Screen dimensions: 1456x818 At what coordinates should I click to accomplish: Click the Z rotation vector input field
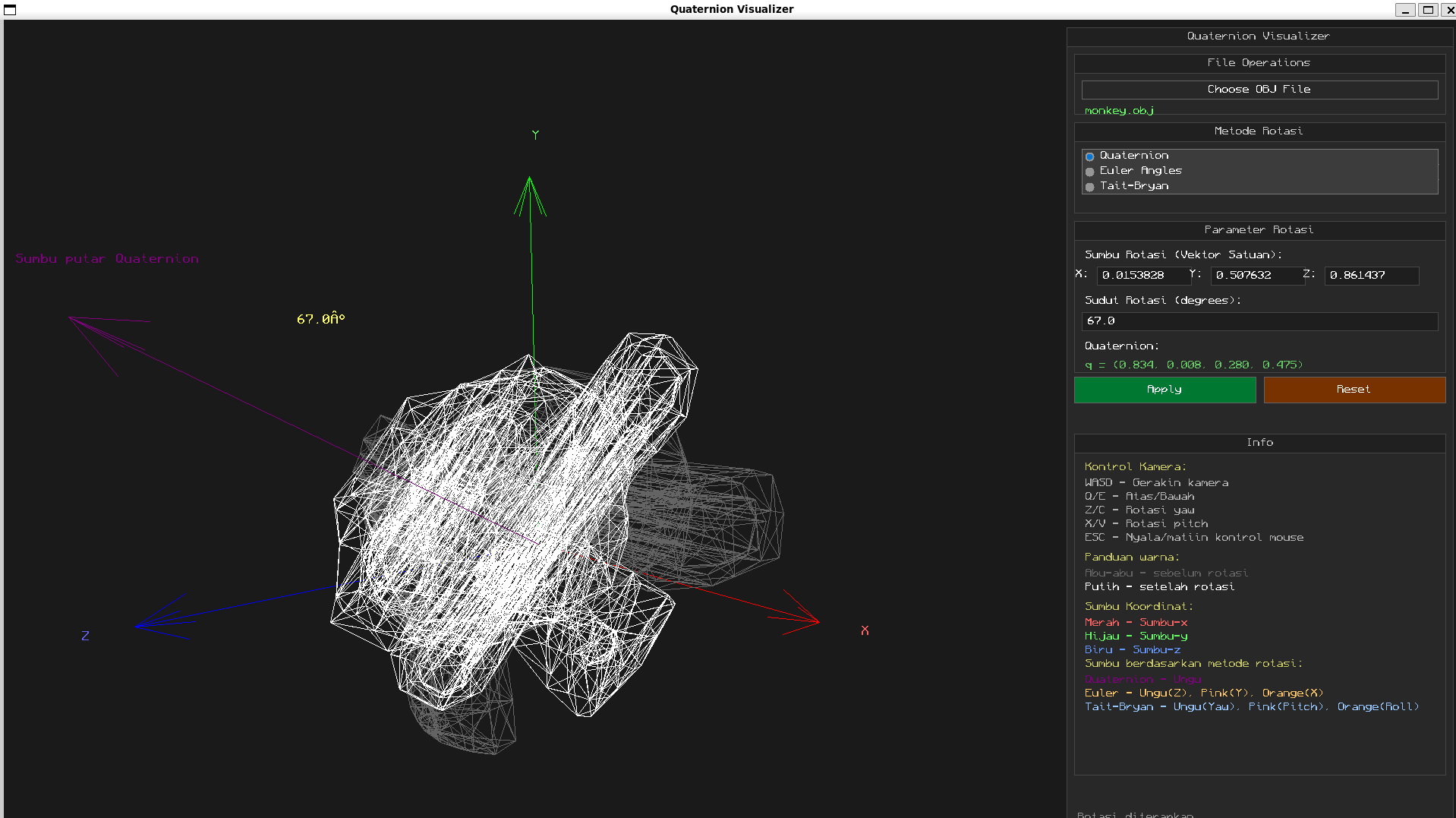[x=1370, y=276]
